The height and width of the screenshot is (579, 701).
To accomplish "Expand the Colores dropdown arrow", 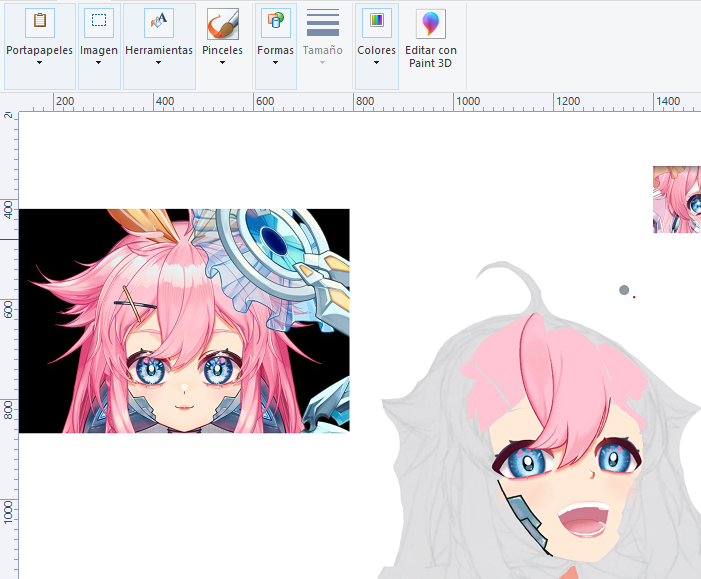I will click(376, 63).
